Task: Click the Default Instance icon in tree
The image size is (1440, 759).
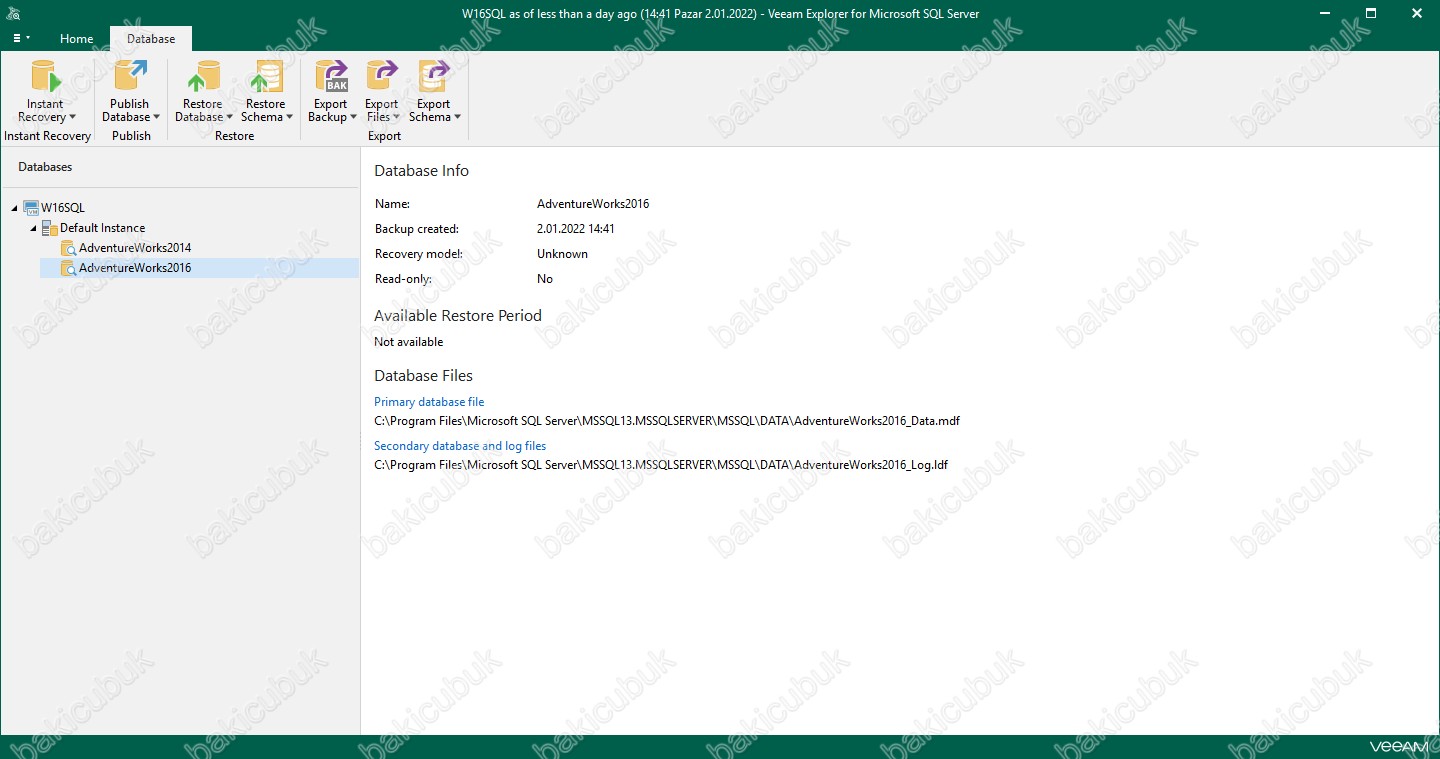Action: (x=50, y=228)
